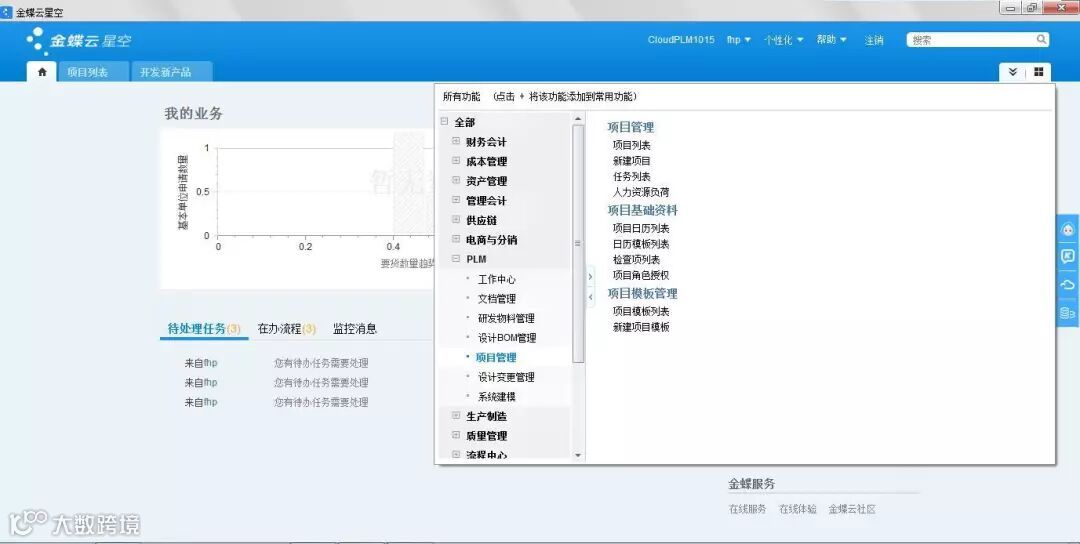Collapse the 全部 root node

(x=444, y=121)
